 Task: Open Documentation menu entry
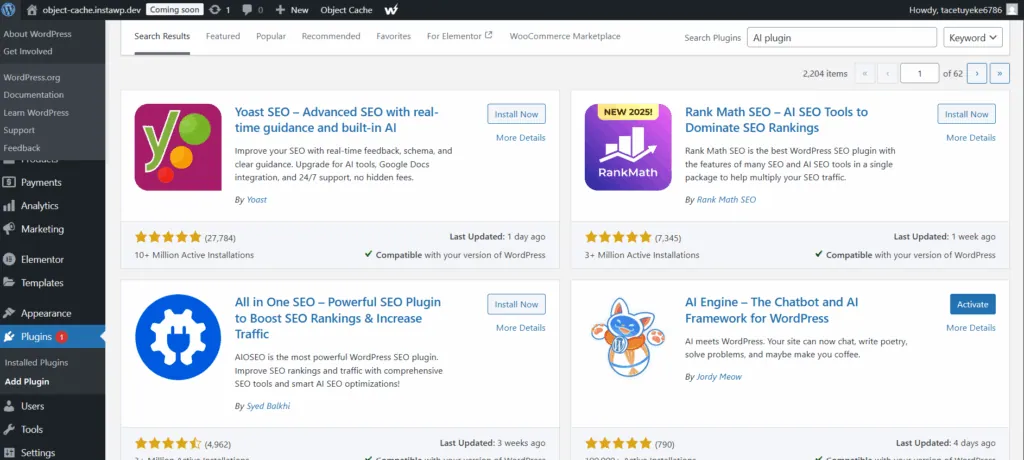pos(33,95)
